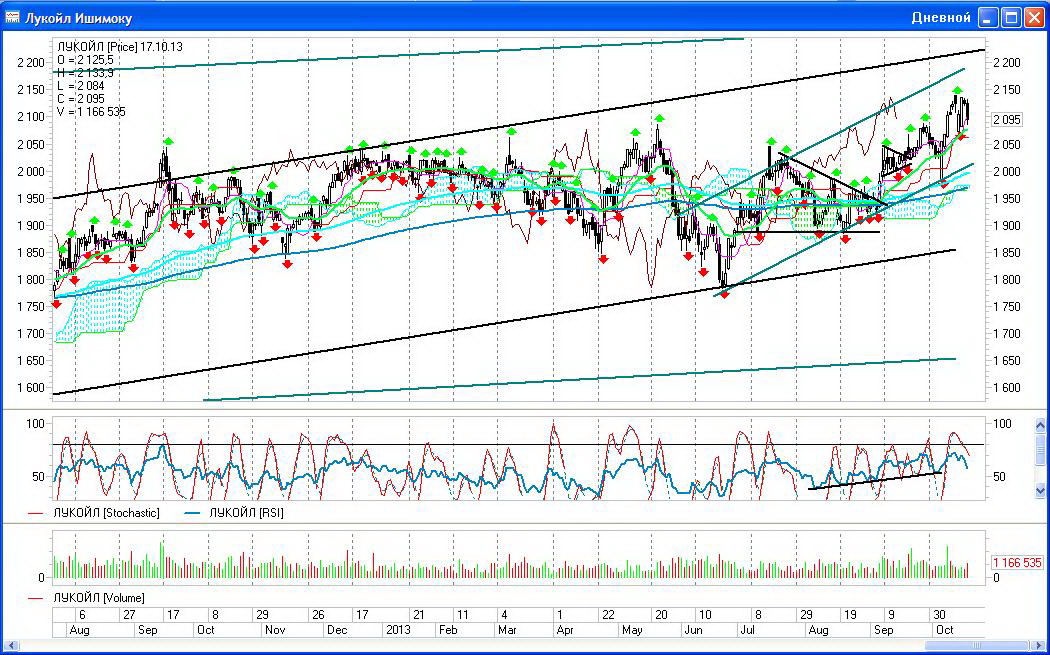1050x655 pixels.
Task: Click the C = 2 095 close value
Action: pos(81,99)
